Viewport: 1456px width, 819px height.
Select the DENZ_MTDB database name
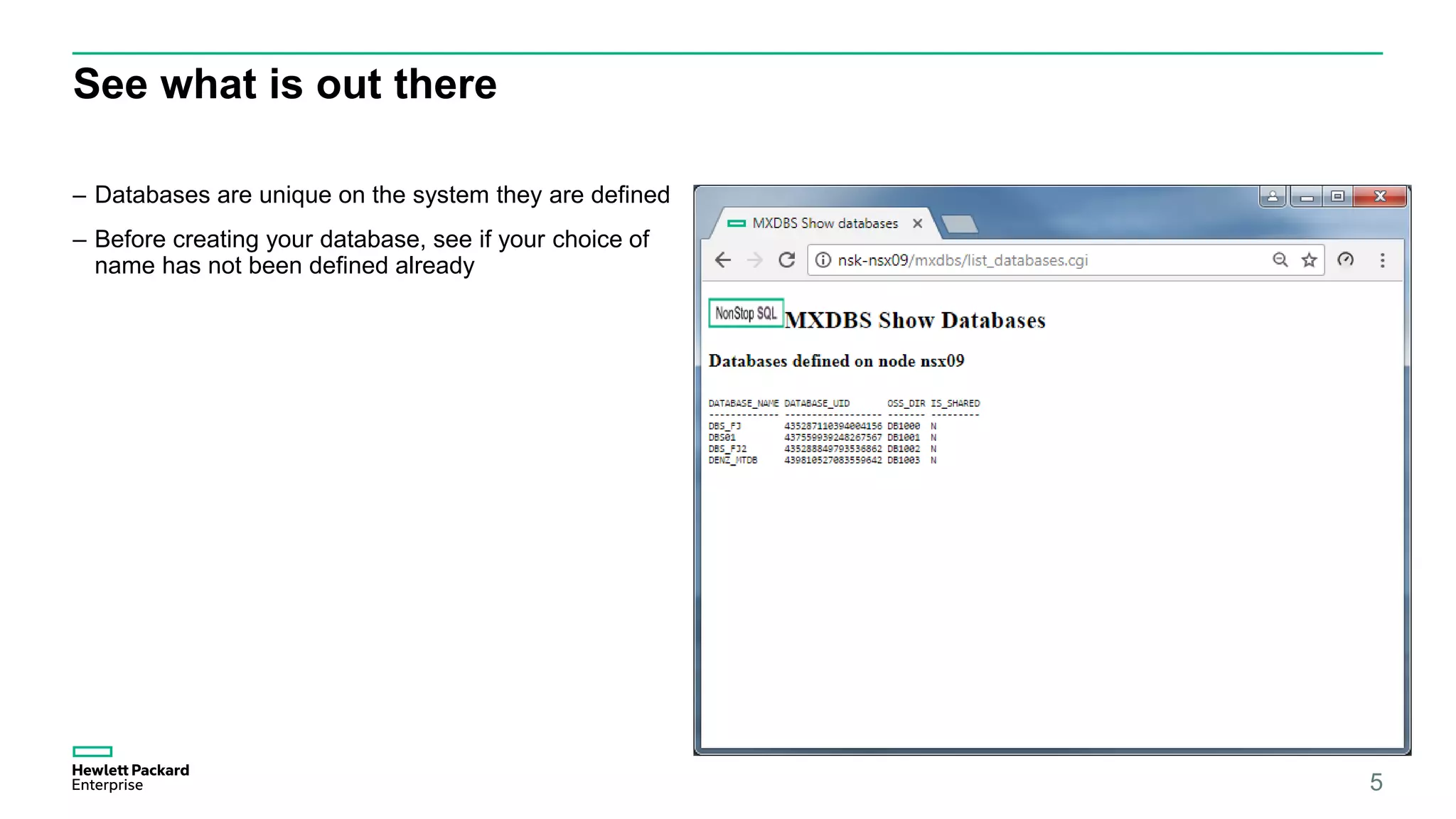[733, 460]
